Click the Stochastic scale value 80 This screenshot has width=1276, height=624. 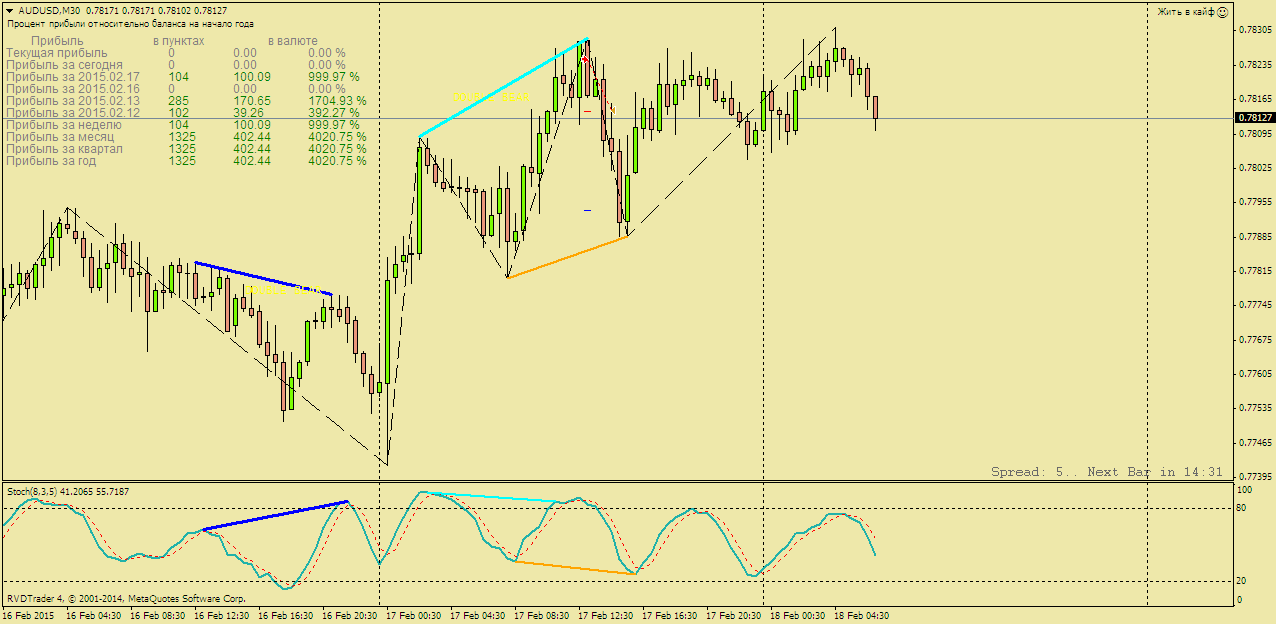click(x=1243, y=508)
